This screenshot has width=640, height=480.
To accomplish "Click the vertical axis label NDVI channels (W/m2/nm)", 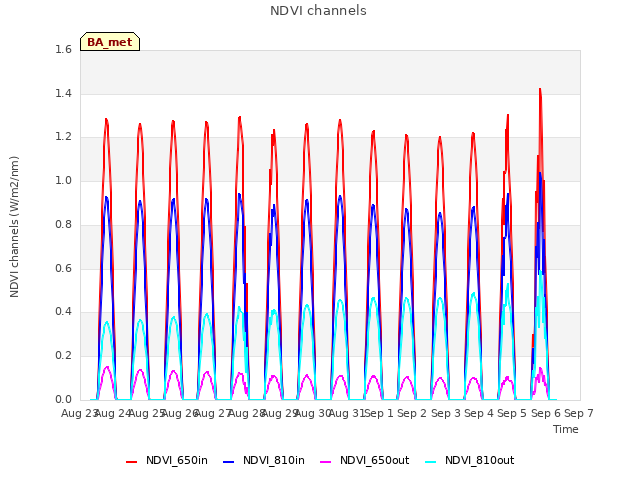I will [14, 227].
